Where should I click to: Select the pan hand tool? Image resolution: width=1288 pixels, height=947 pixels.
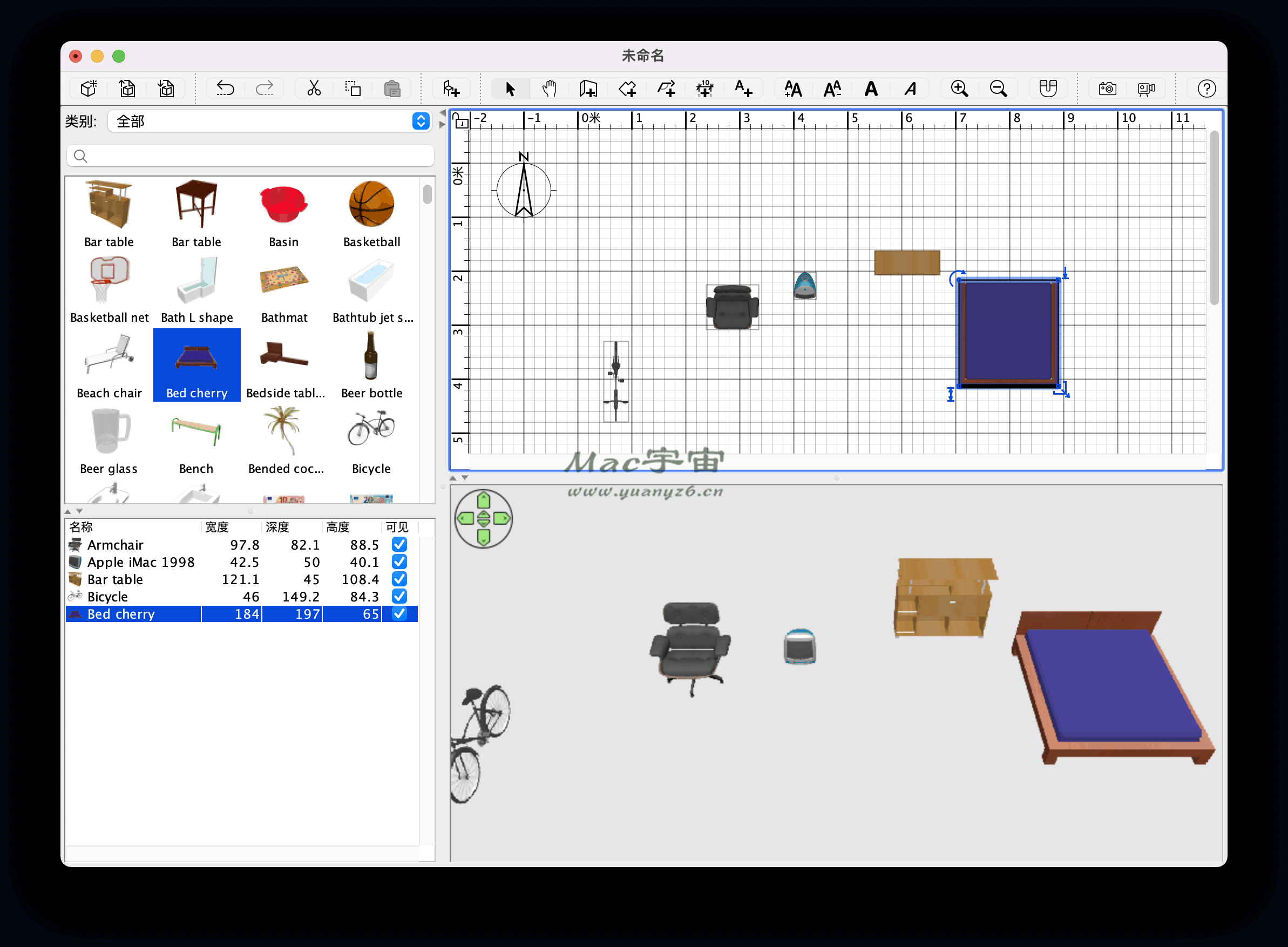549,89
